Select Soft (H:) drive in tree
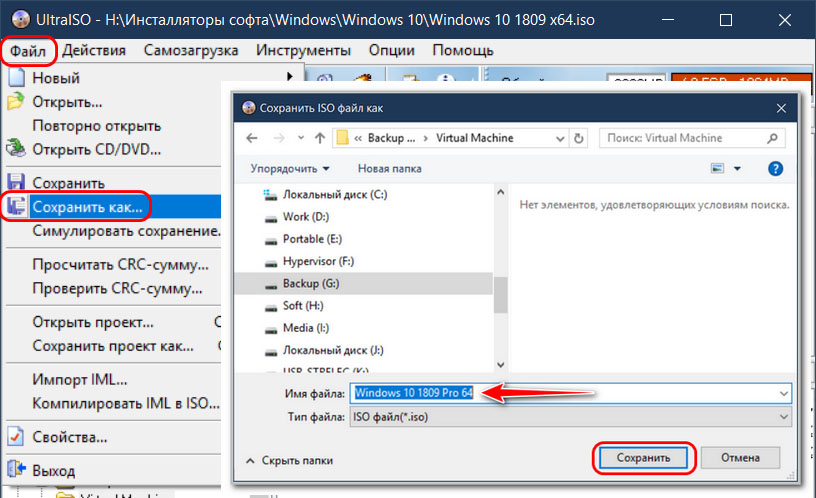Screen dimensions: 816x498 (x=303, y=305)
